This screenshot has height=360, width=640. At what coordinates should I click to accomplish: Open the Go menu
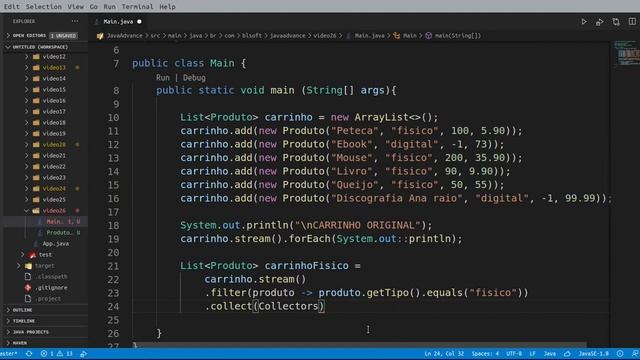tap(93, 7)
